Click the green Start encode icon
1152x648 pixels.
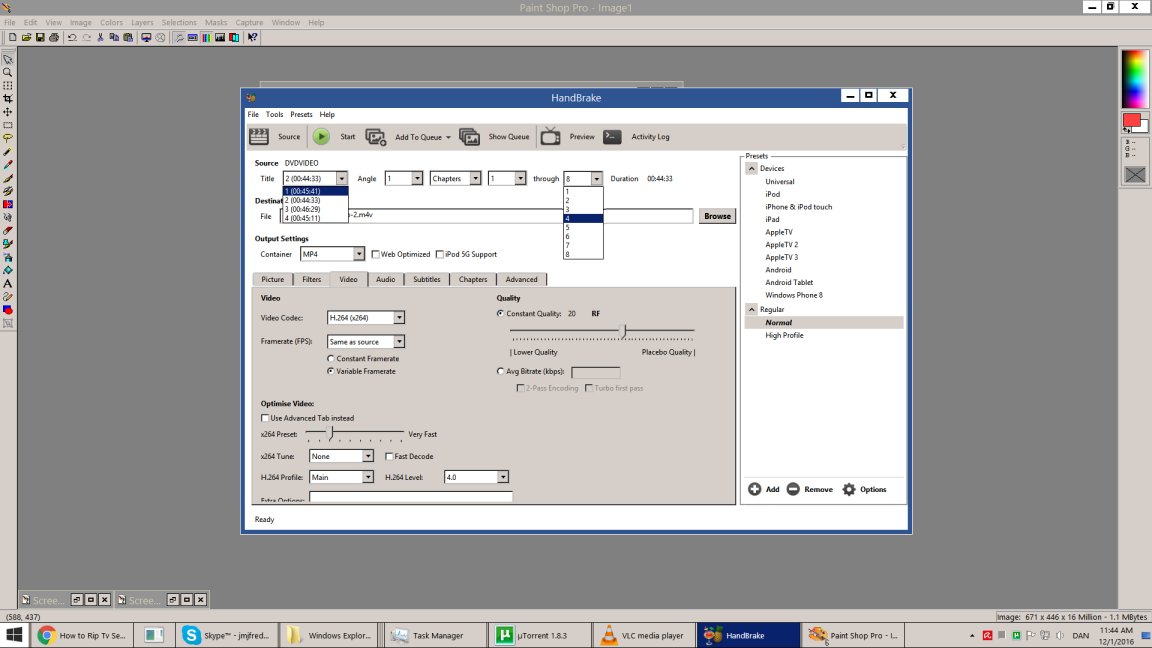coord(321,137)
